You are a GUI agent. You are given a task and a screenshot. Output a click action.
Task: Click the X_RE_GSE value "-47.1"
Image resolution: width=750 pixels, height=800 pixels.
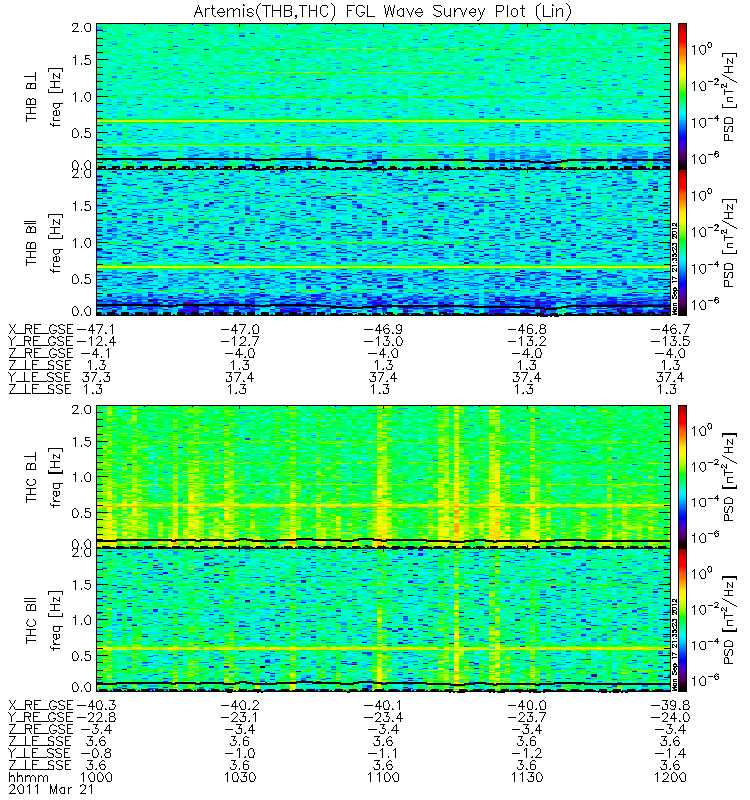(x=96, y=329)
